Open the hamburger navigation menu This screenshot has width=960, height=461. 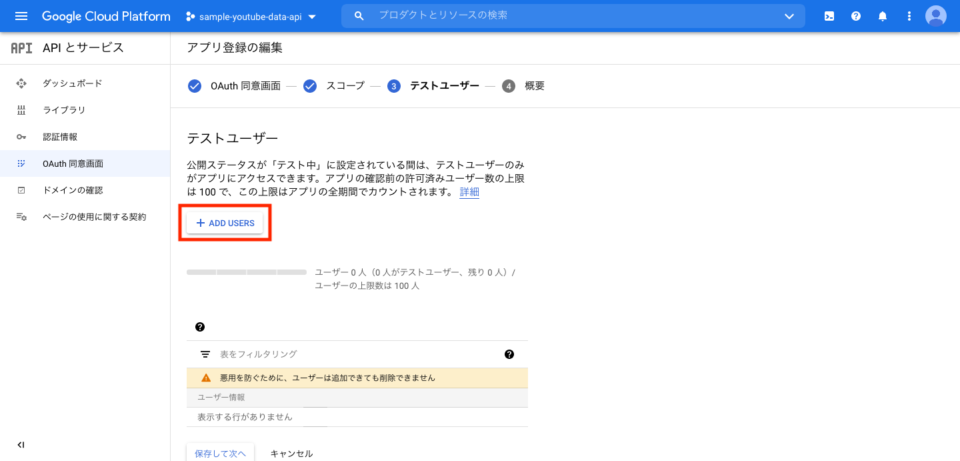click(21, 17)
